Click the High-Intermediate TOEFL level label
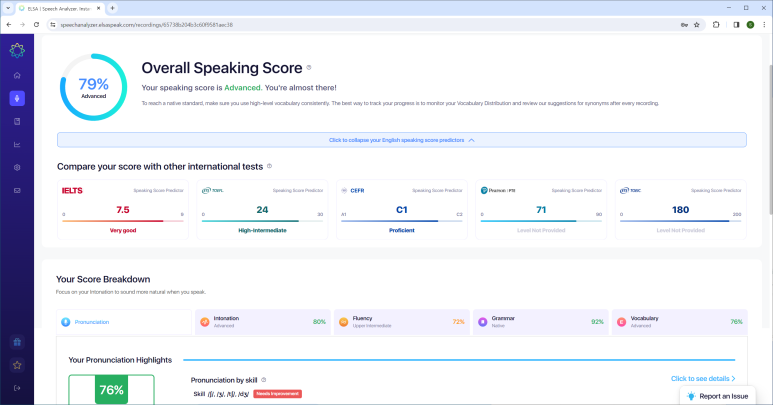The image size is (773, 405). 262,230
